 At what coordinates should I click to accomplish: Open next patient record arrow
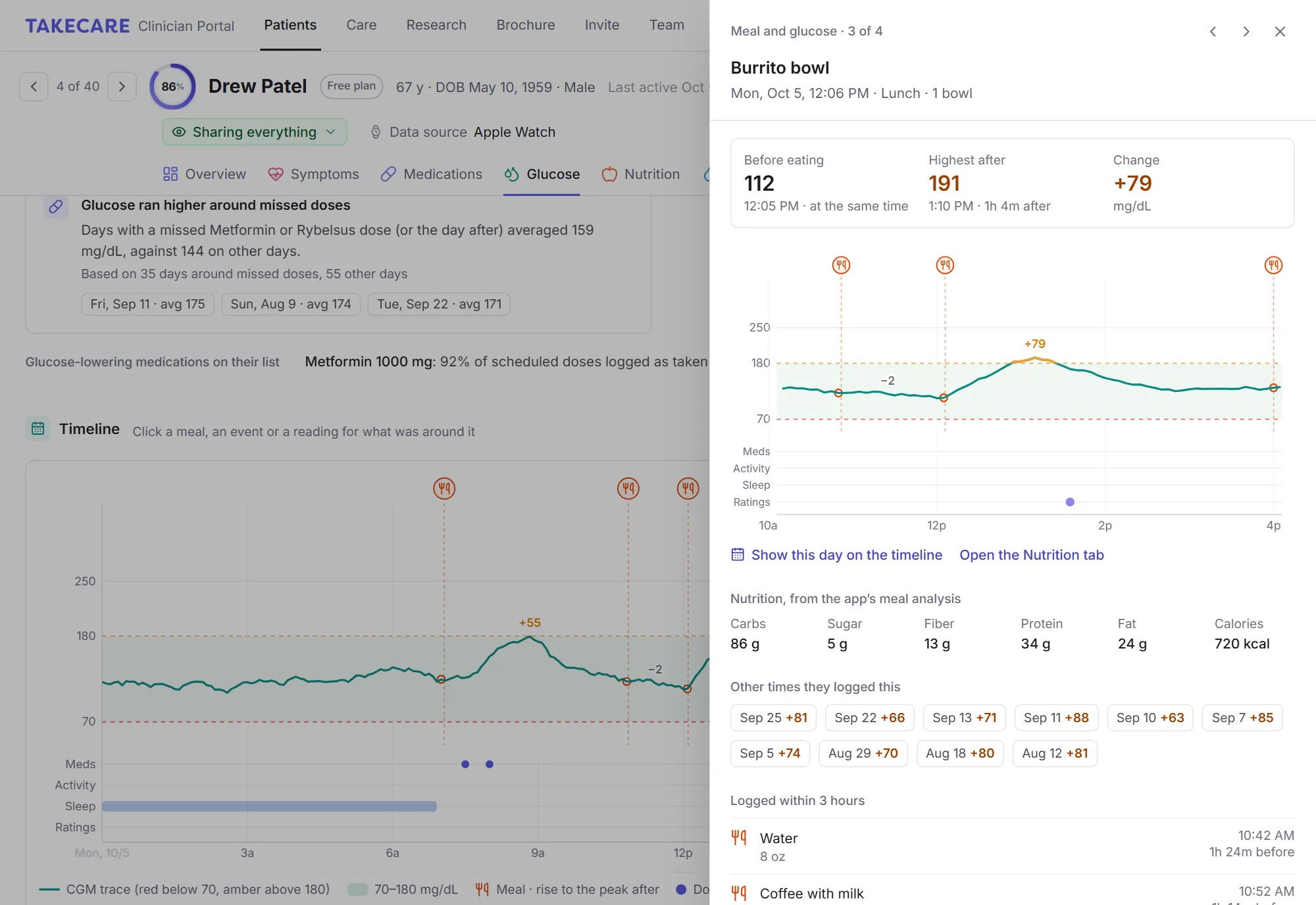tap(122, 86)
